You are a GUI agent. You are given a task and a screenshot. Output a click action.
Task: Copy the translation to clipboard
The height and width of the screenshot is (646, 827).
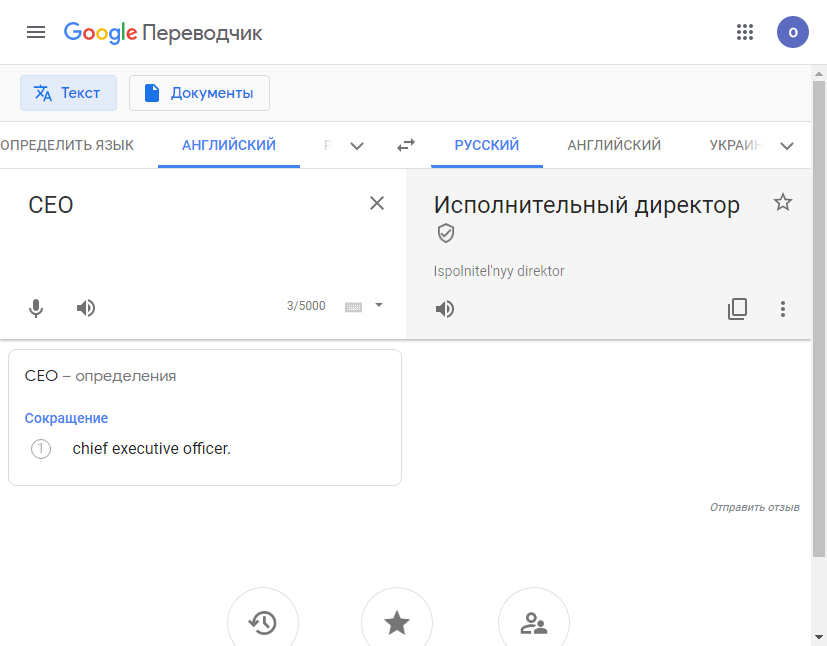coord(737,309)
